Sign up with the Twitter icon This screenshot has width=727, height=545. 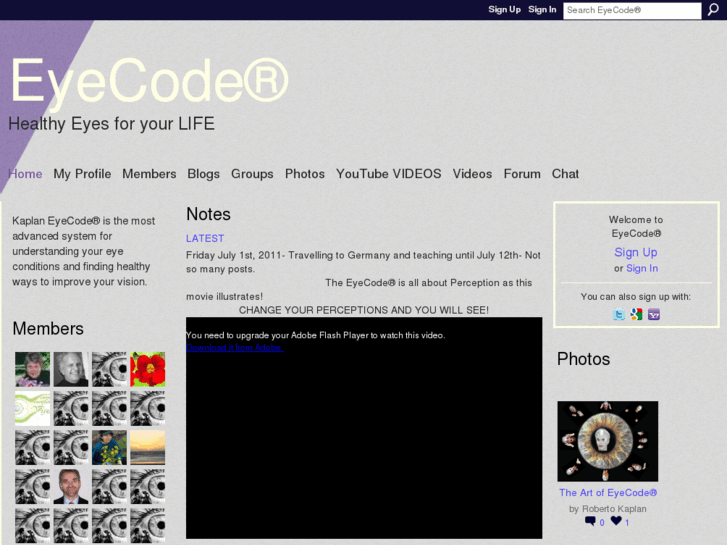[x=619, y=315]
